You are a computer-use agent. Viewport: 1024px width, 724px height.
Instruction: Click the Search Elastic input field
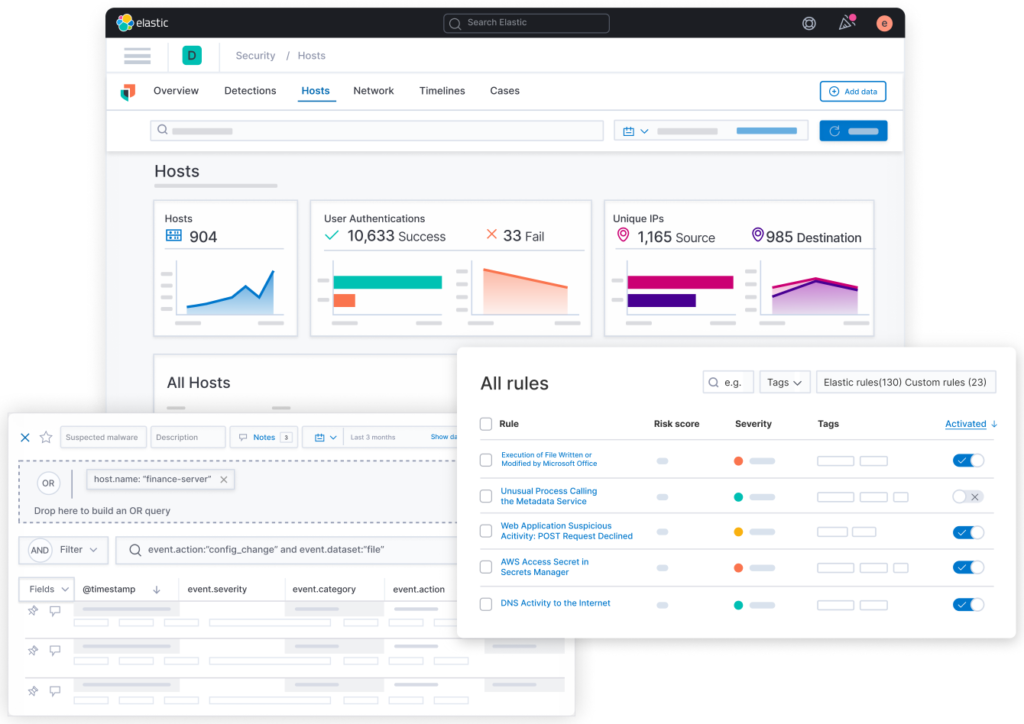(x=526, y=23)
